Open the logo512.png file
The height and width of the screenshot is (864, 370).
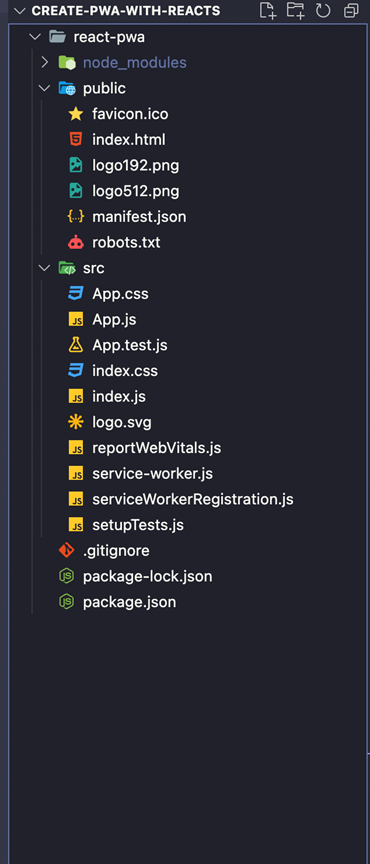click(x=136, y=192)
